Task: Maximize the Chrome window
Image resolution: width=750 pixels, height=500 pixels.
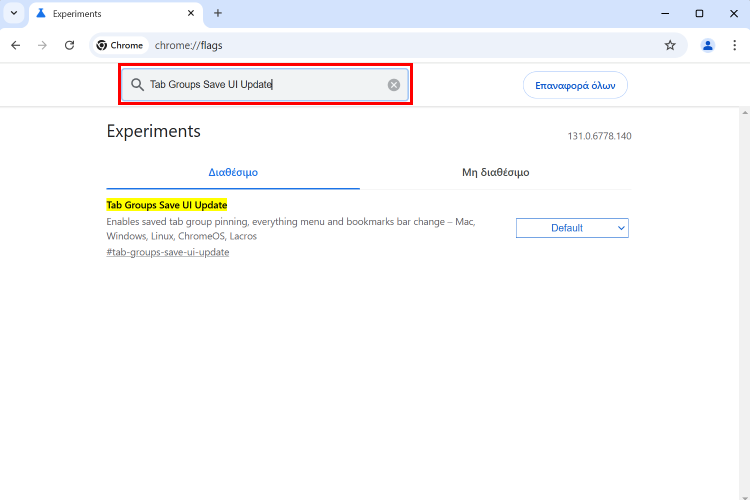Action: (699, 13)
